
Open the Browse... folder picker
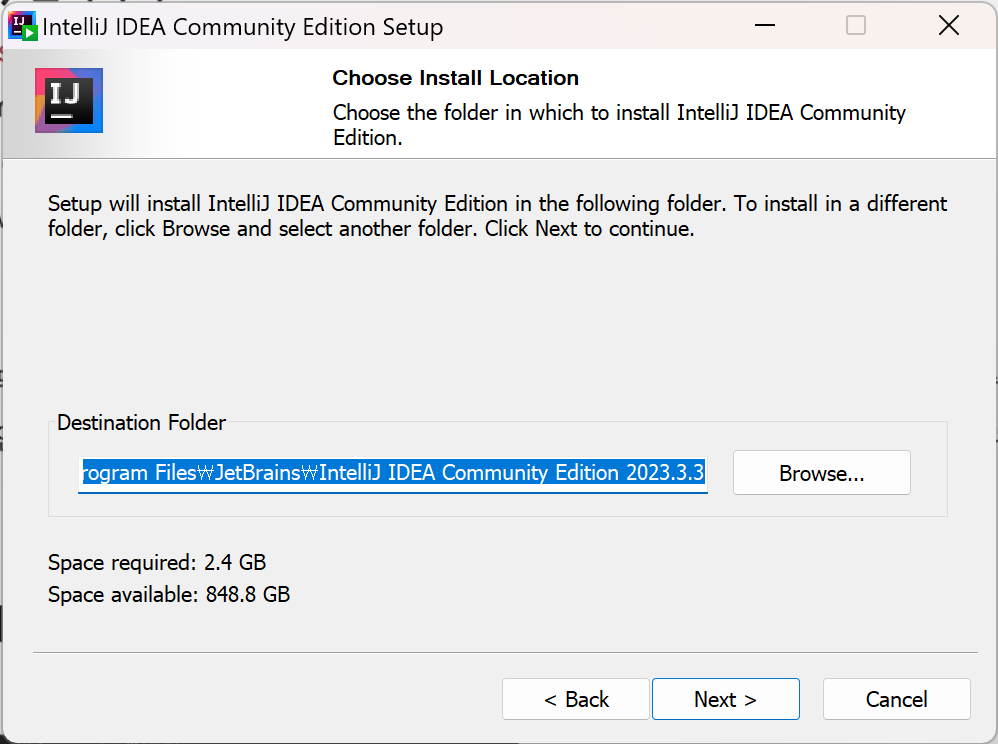click(x=821, y=473)
